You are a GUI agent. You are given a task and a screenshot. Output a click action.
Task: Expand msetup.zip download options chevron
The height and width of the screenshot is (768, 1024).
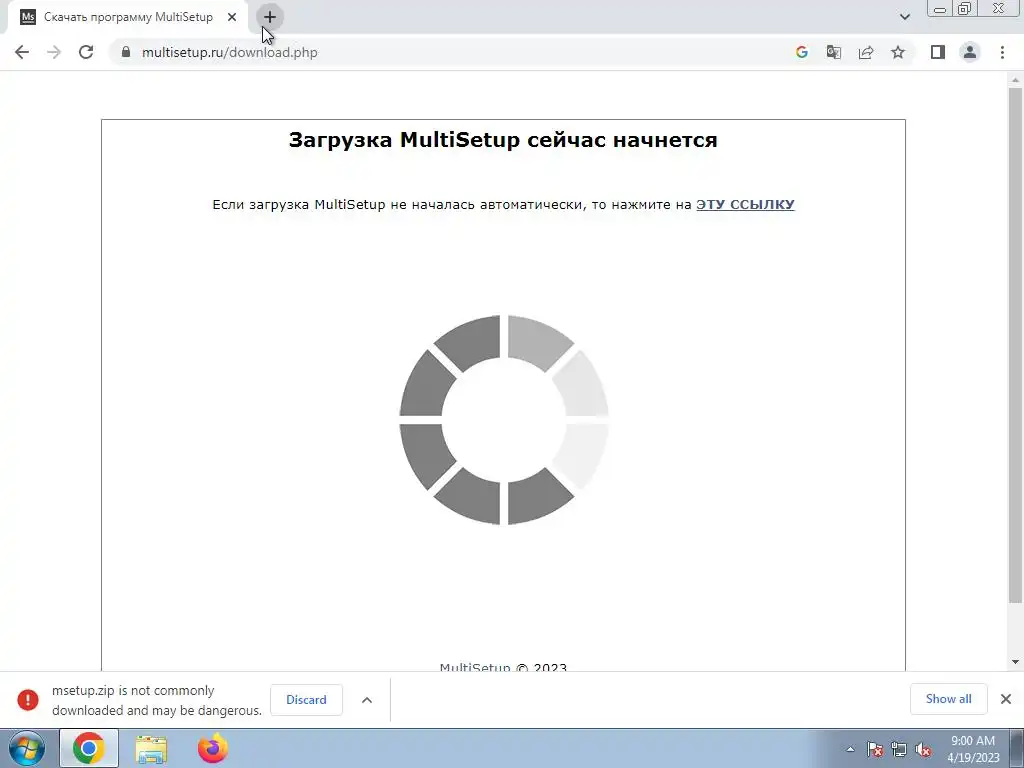[367, 699]
